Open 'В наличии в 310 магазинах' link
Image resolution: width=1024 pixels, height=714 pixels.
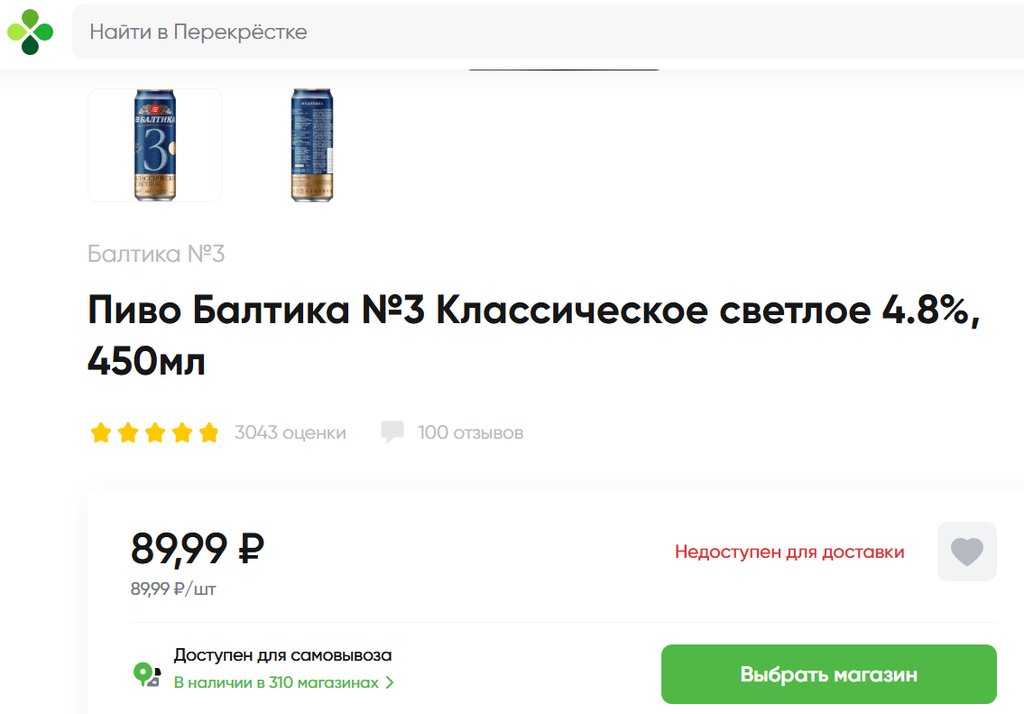[276, 683]
